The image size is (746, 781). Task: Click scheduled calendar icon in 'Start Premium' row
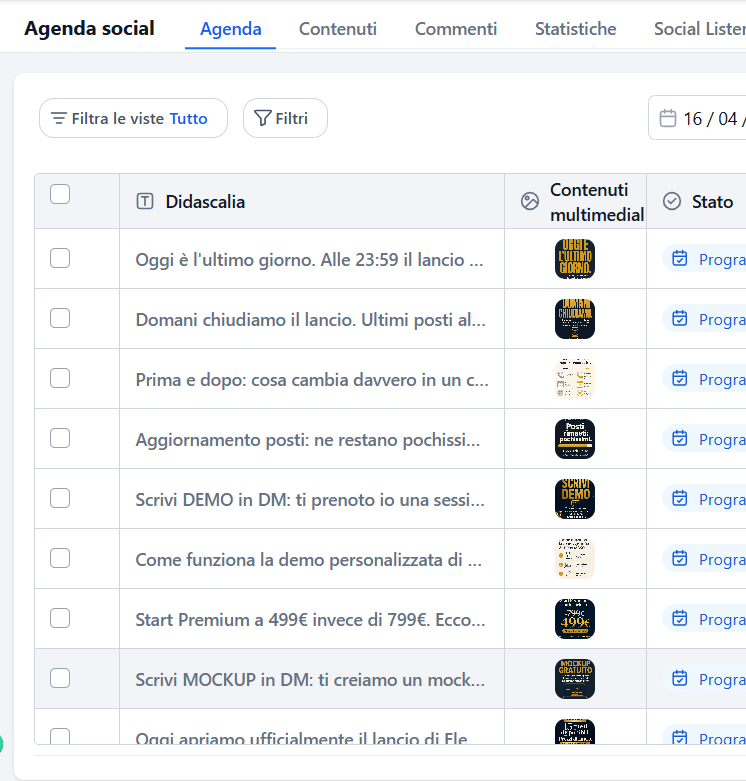[680, 618]
